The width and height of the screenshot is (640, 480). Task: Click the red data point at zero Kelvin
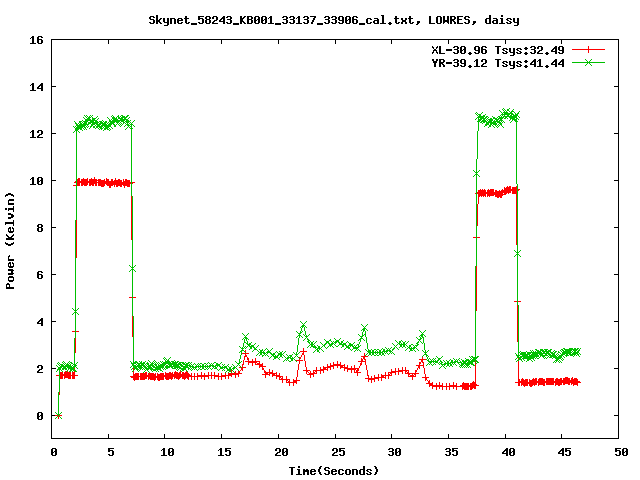point(58,415)
